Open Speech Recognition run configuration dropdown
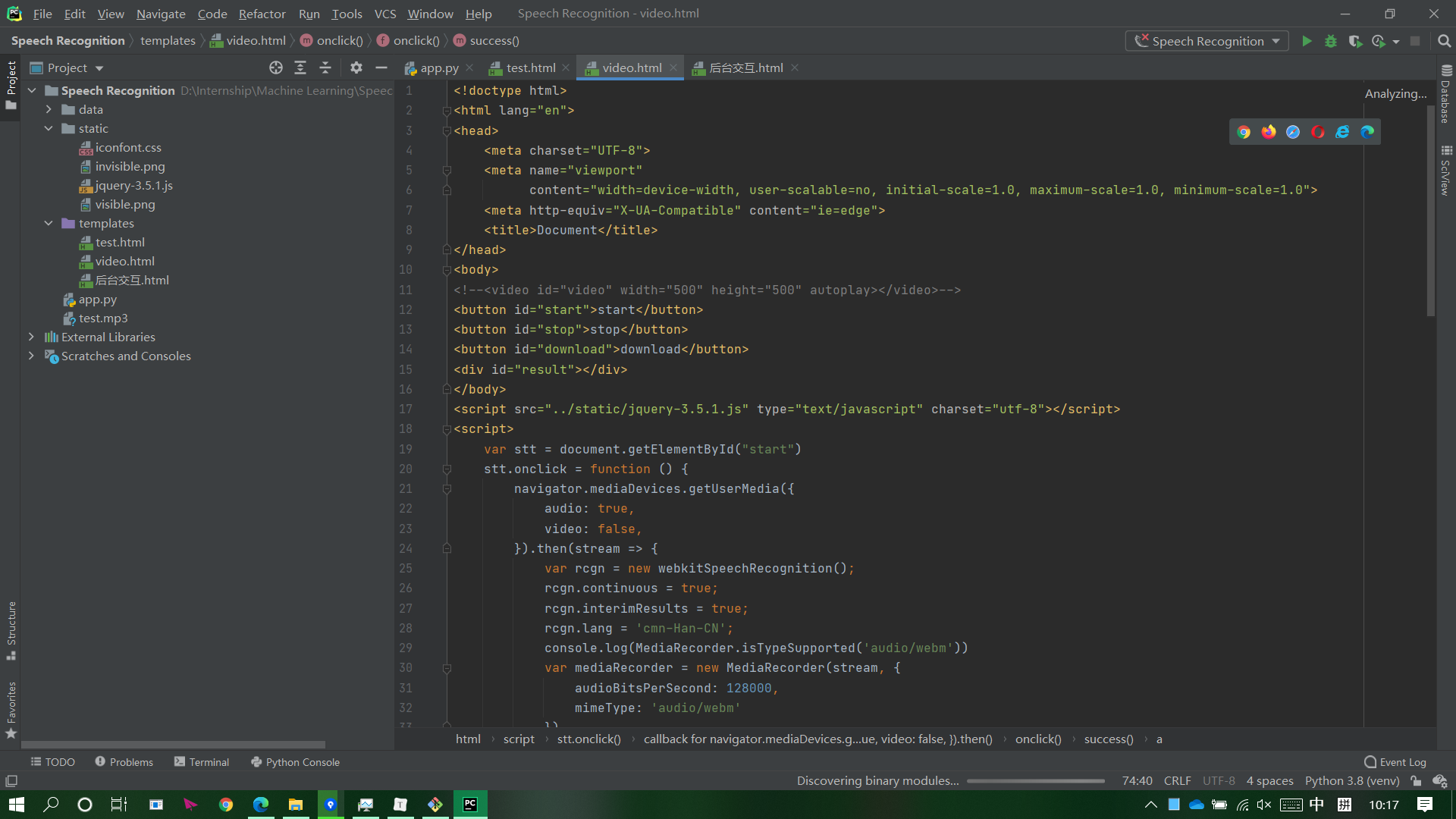 click(x=1207, y=41)
